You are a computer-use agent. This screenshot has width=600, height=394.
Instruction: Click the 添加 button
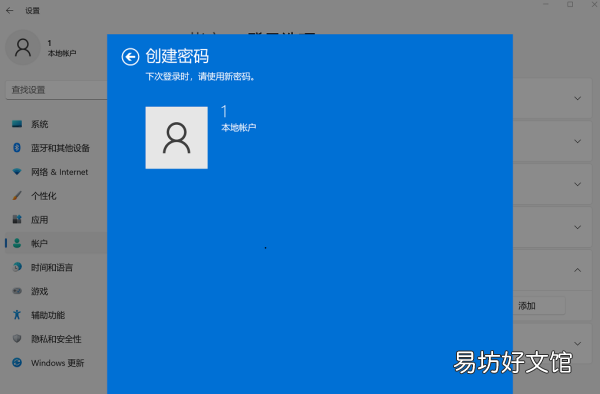[539, 306]
